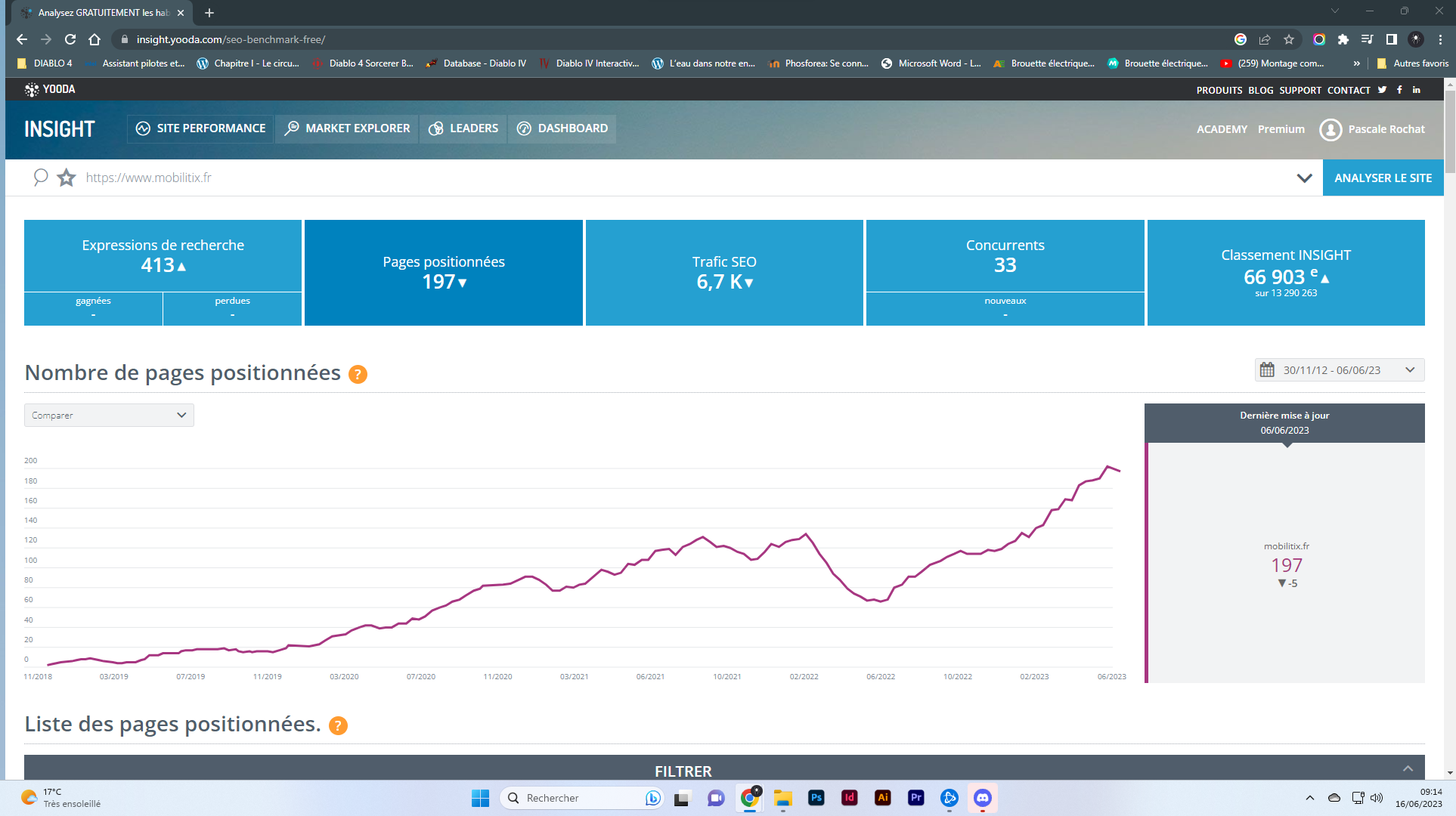The width and height of the screenshot is (1456, 816).
Task: Collapse the FILTRER panel chevron
Action: [x=1408, y=769]
